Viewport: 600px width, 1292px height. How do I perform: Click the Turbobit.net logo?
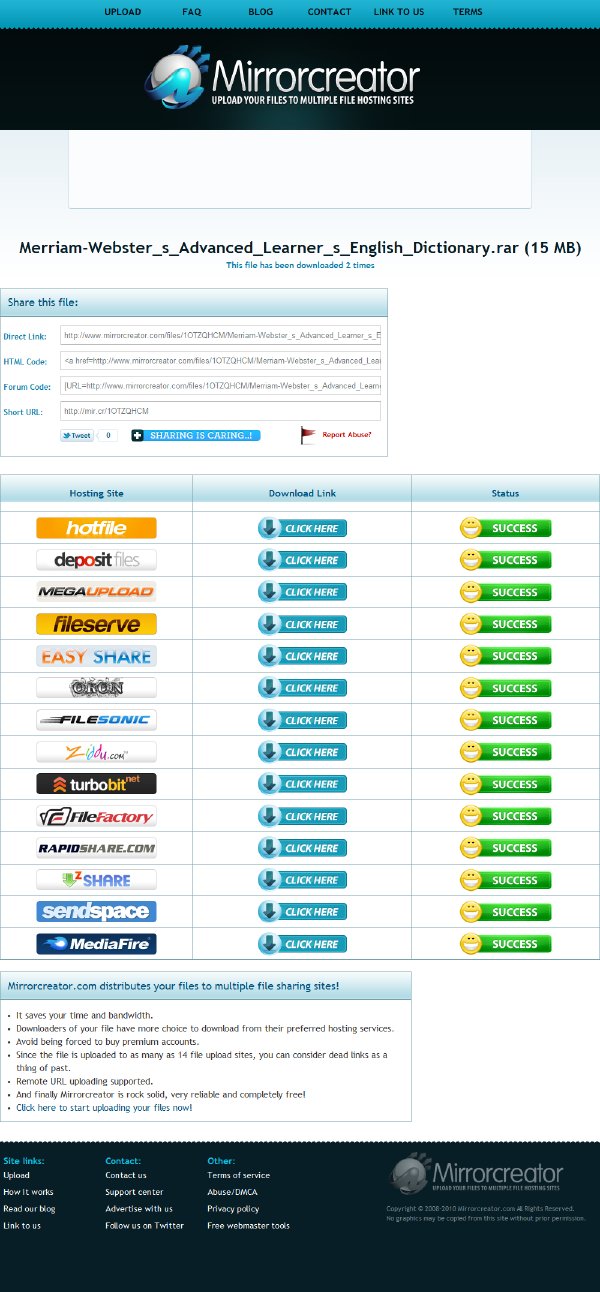click(x=96, y=784)
